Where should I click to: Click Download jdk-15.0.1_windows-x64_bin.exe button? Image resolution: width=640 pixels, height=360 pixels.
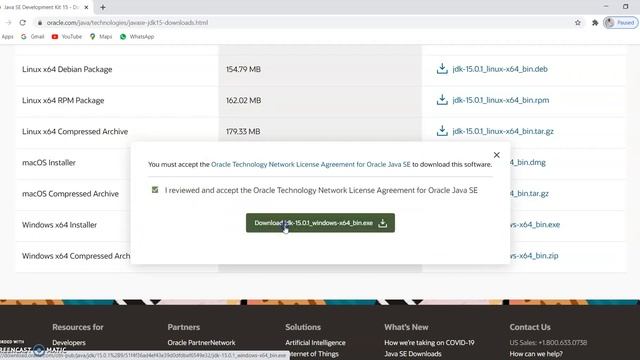(x=320, y=223)
